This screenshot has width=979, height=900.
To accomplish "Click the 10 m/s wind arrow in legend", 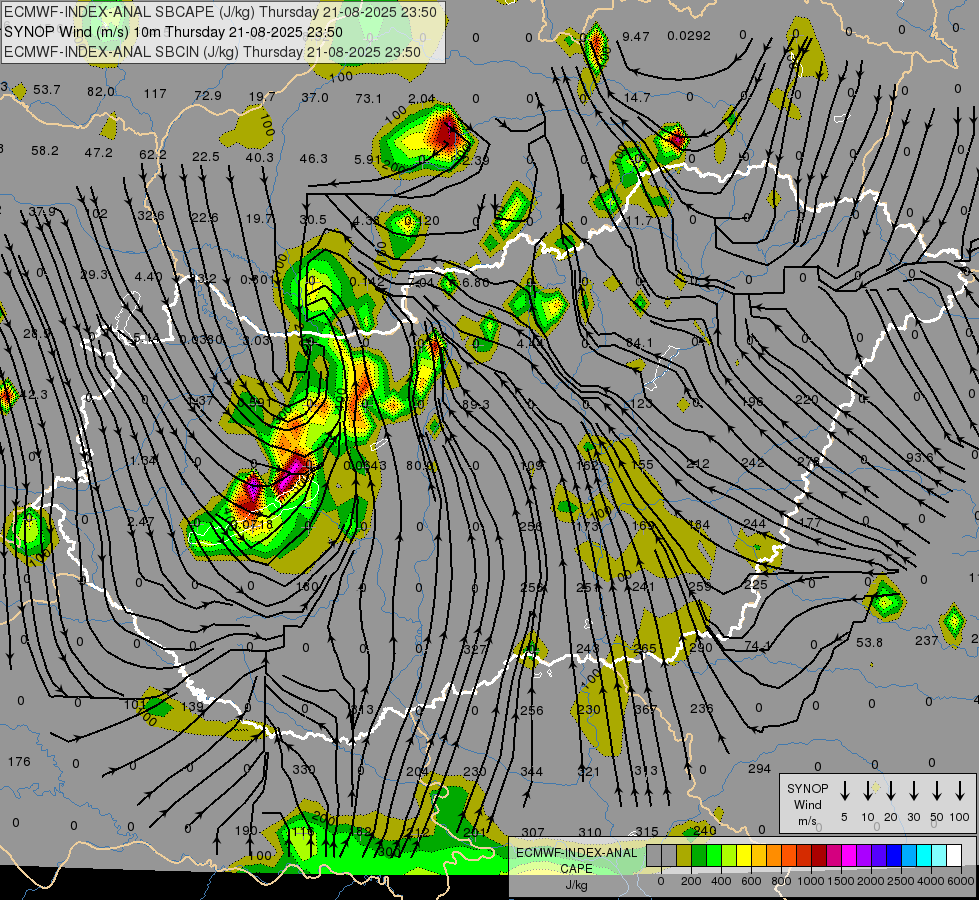I will [867, 791].
